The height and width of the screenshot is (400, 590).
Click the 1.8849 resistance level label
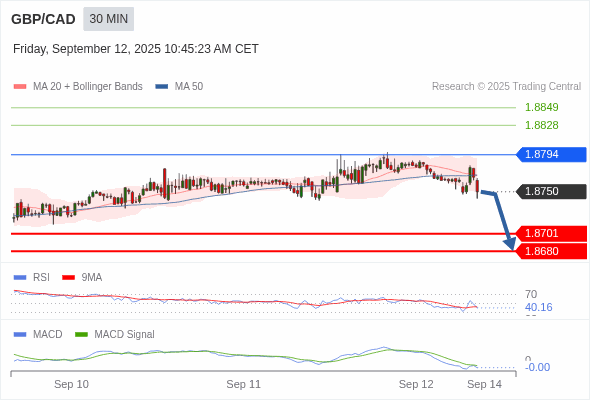[x=541, y=107]
